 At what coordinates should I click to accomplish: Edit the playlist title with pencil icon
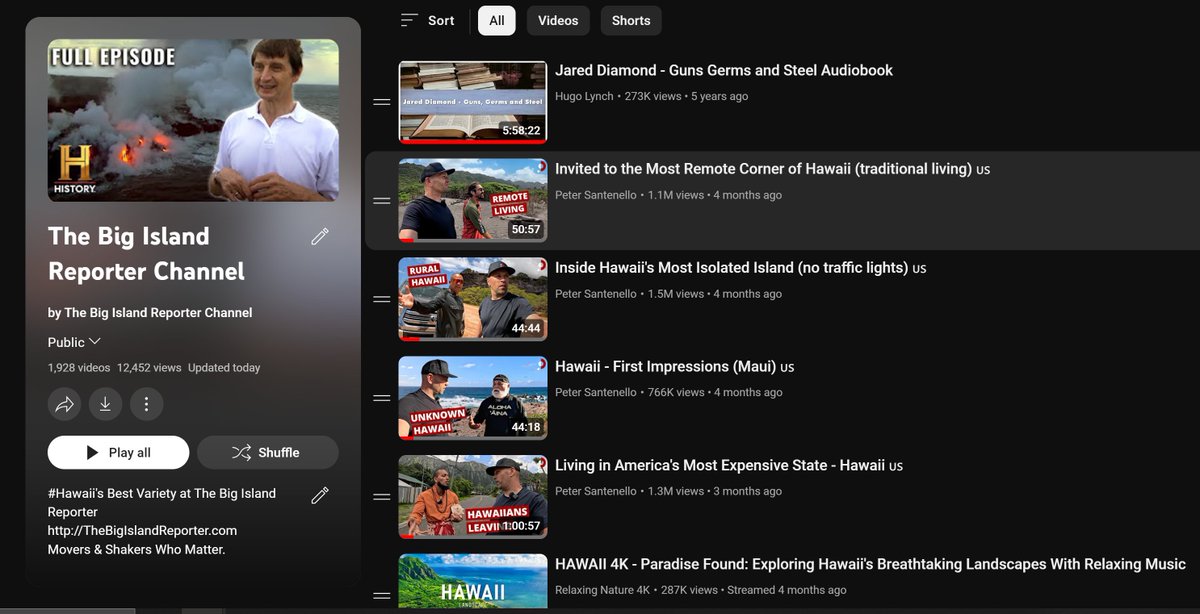click(320, 237)
